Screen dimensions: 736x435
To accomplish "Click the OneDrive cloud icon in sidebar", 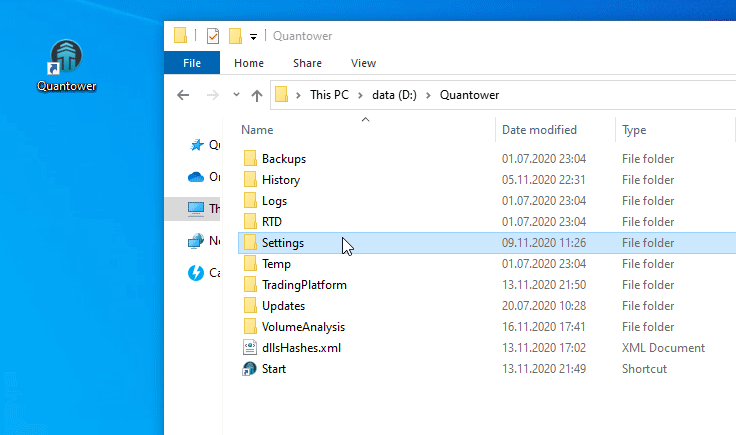I will 196,177.
